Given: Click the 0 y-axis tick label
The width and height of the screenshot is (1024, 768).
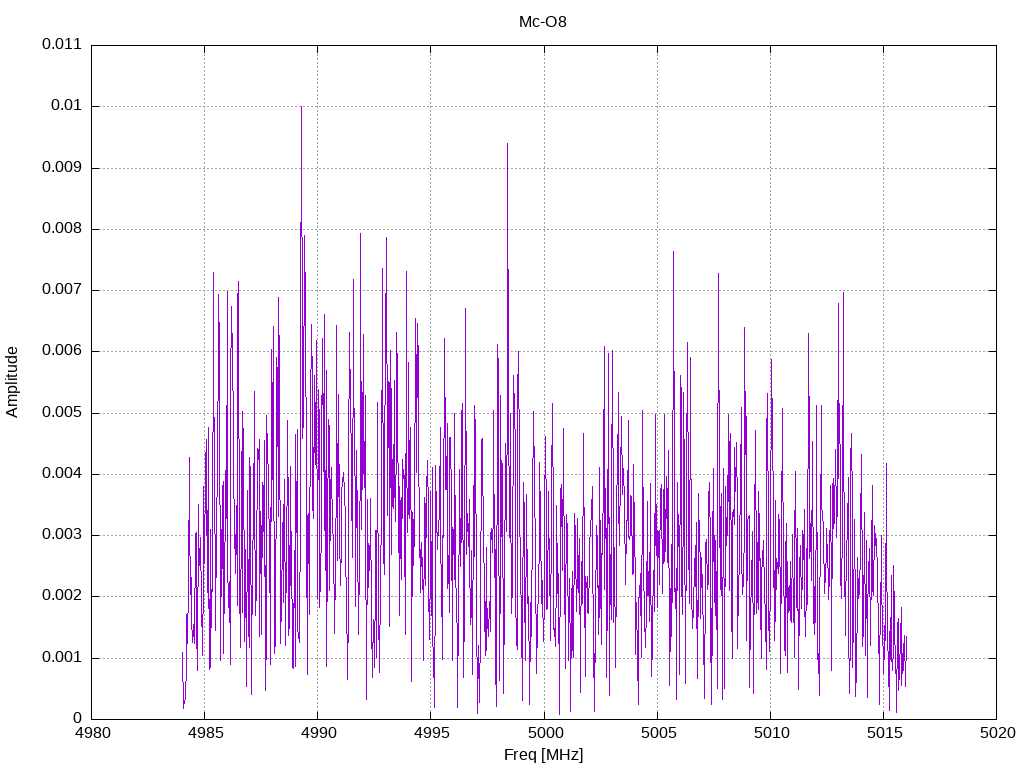Looking at the screenshot, I should pos(78,718).
